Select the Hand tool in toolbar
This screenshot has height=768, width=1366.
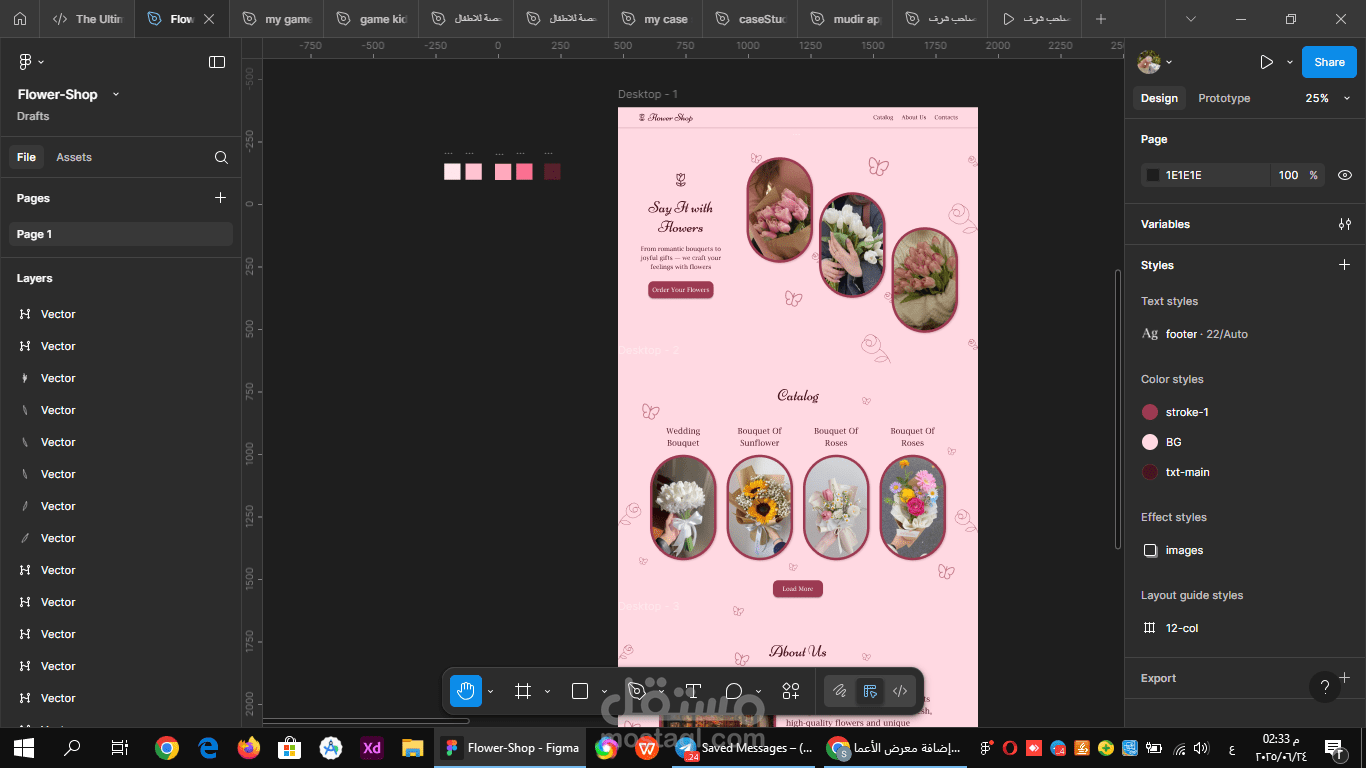pos(466,691)
